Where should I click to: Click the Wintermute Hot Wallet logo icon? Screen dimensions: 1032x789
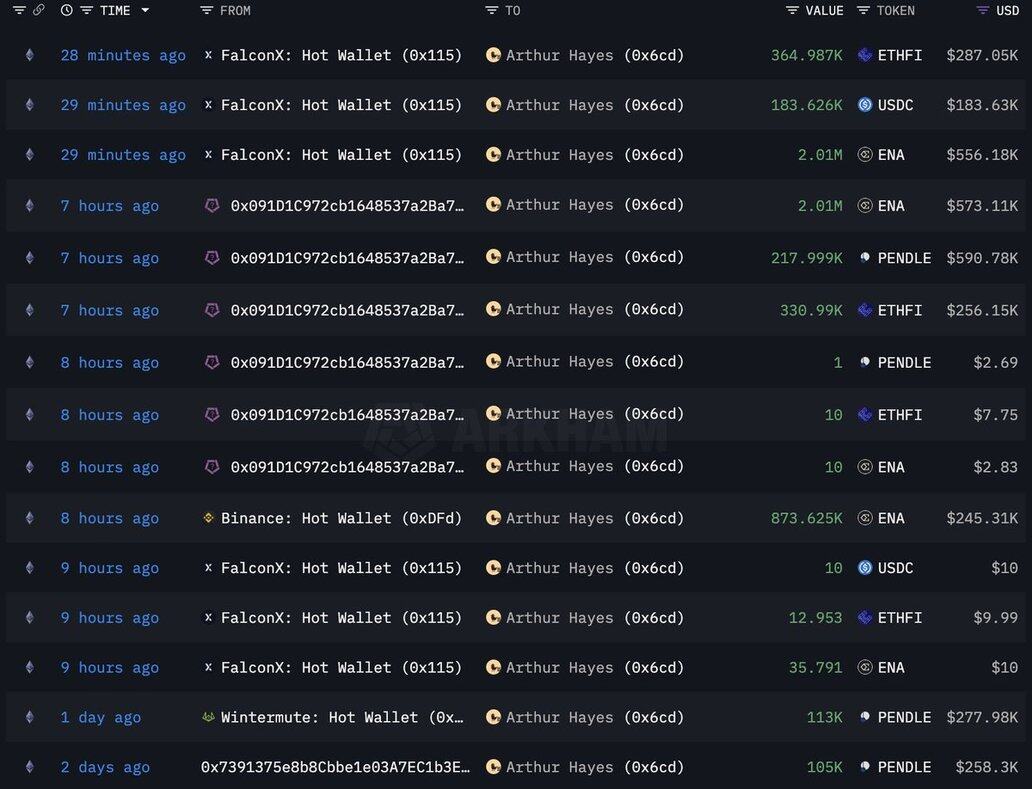point(208,717)
